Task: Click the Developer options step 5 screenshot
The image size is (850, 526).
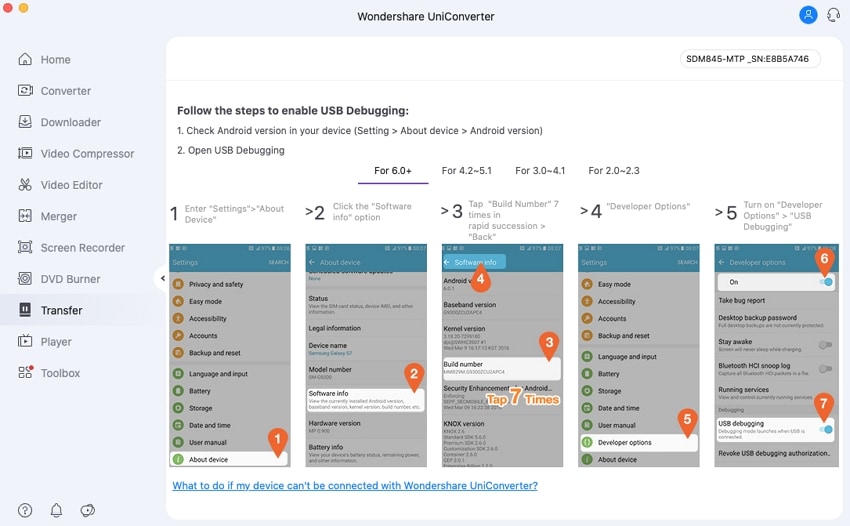Action: coord(777,355)
